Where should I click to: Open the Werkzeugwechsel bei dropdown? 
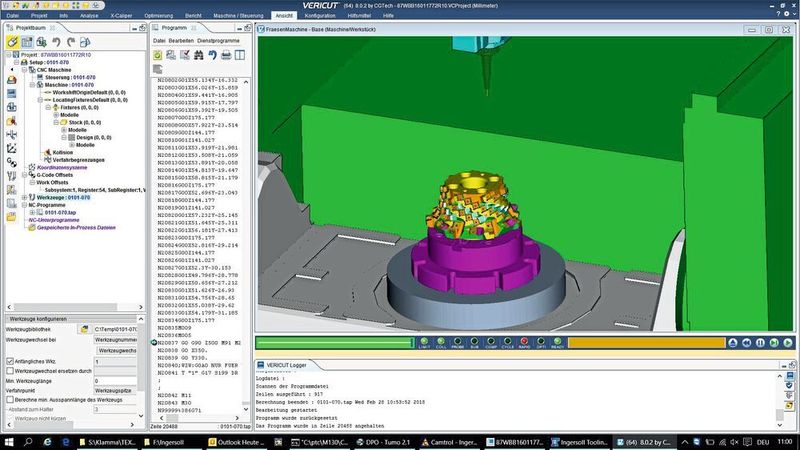tap(115, 339)
